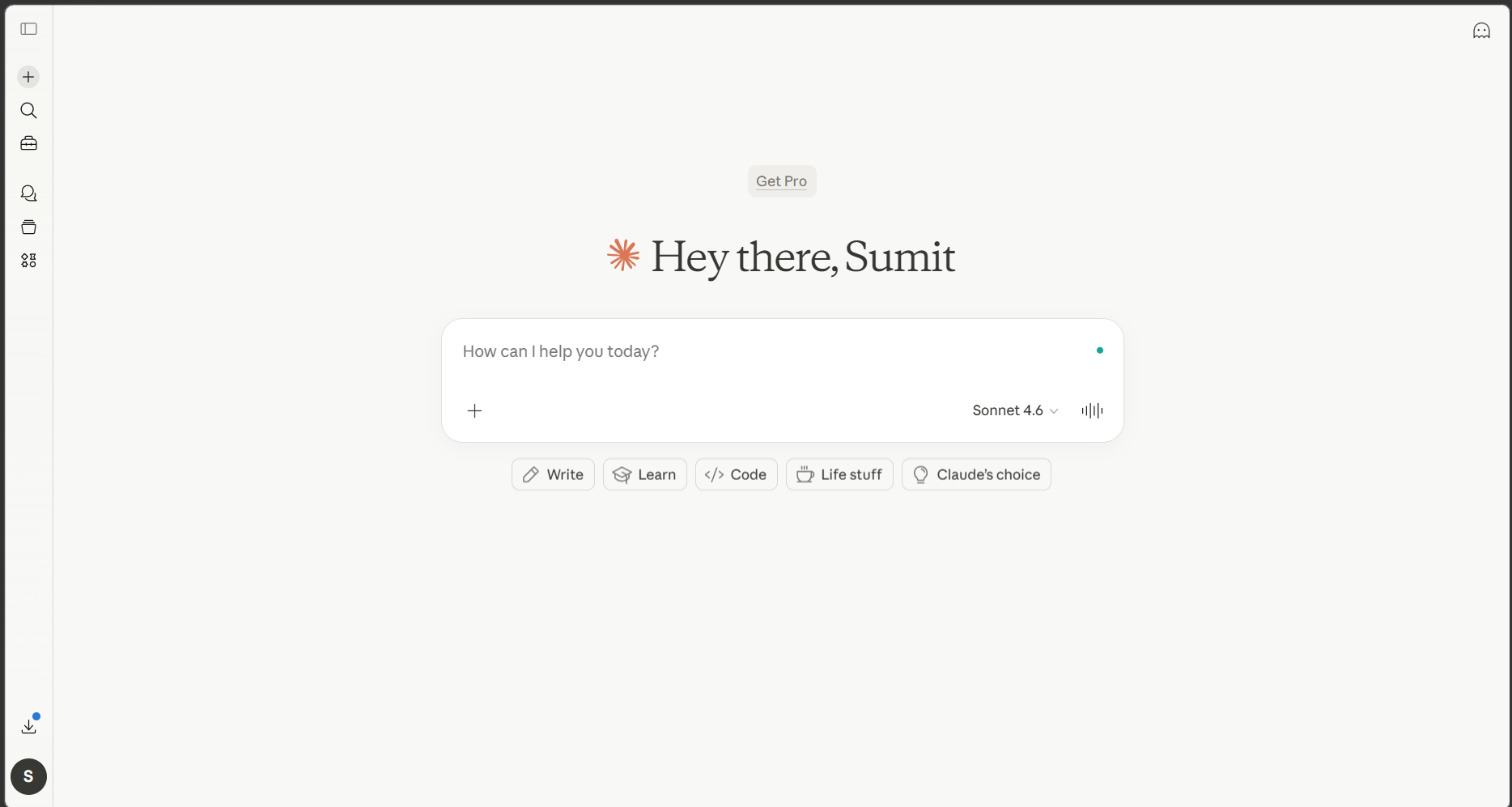This screenshot has width=1512, height=807.
Task: Select the Write suggestion chip
Action: pos(553,474)
